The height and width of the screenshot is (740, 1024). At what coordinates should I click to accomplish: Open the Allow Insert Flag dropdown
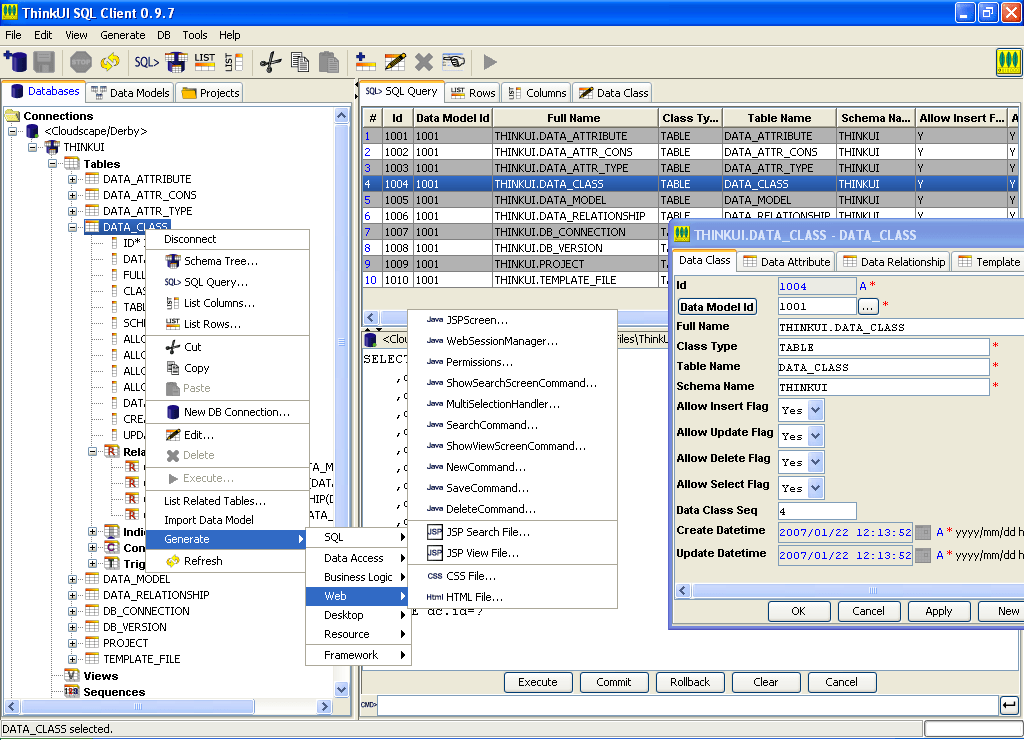coord(815,410)
